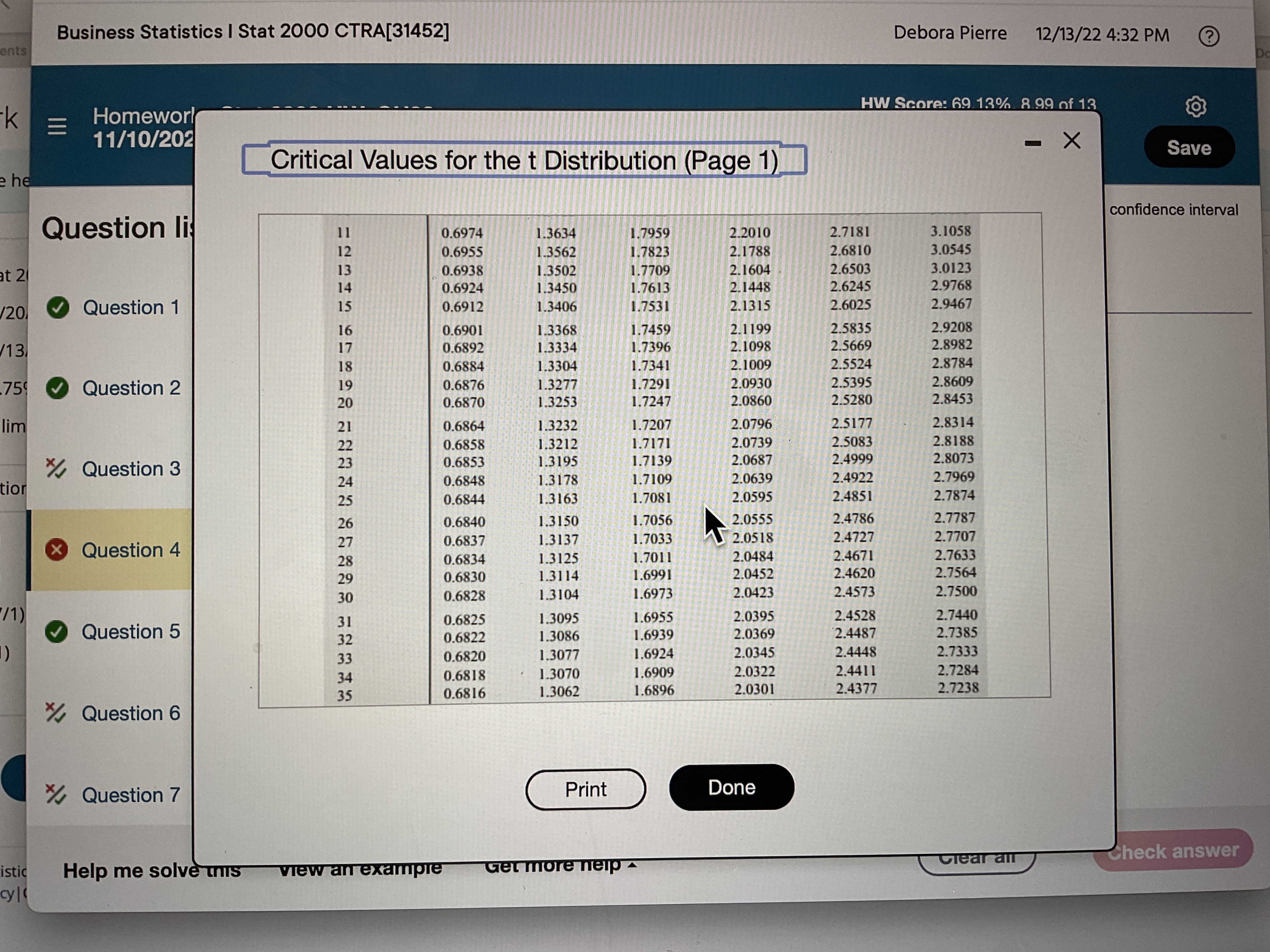Open the help question mark icon
Image resolution: width=1270 pixels, height=952 pixels.
click(1209, 37)
